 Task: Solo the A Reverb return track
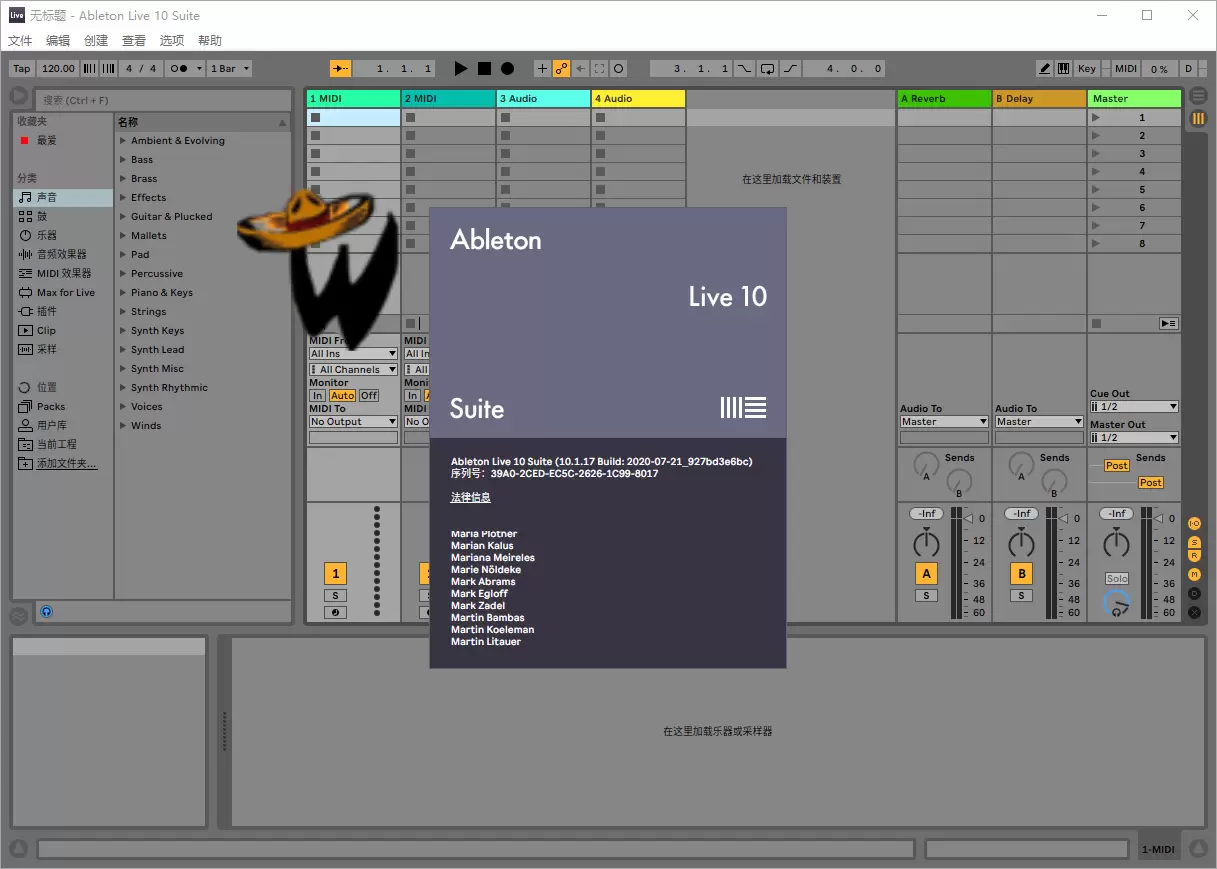[926, 596]
